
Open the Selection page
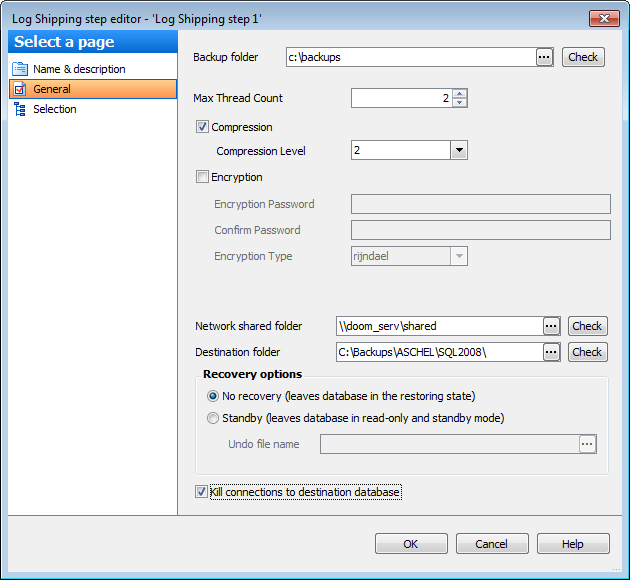pos(92,109)
